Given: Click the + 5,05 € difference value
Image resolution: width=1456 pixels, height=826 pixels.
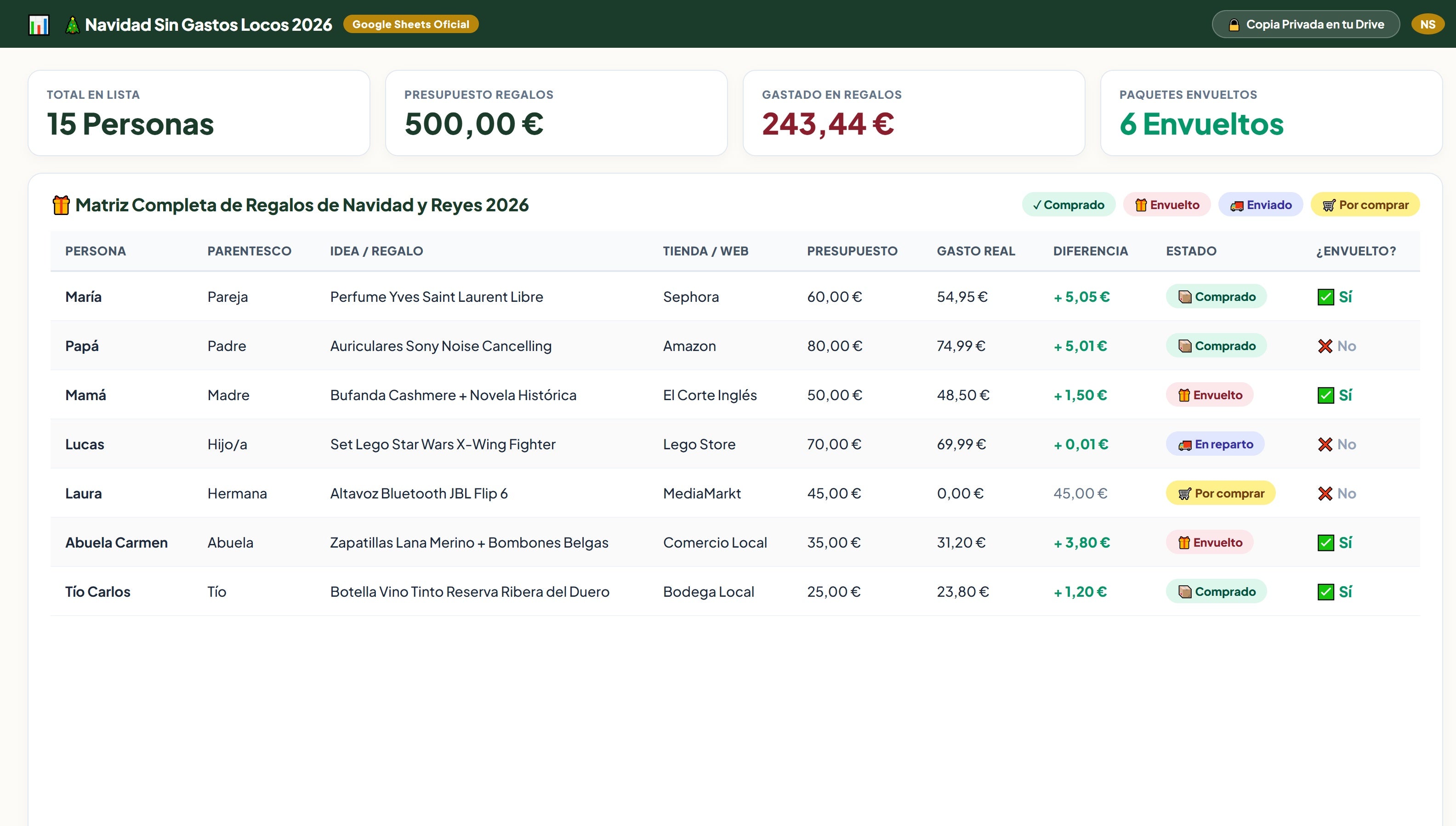Looking at the screenshot, I should click(x=1081, y=297).
